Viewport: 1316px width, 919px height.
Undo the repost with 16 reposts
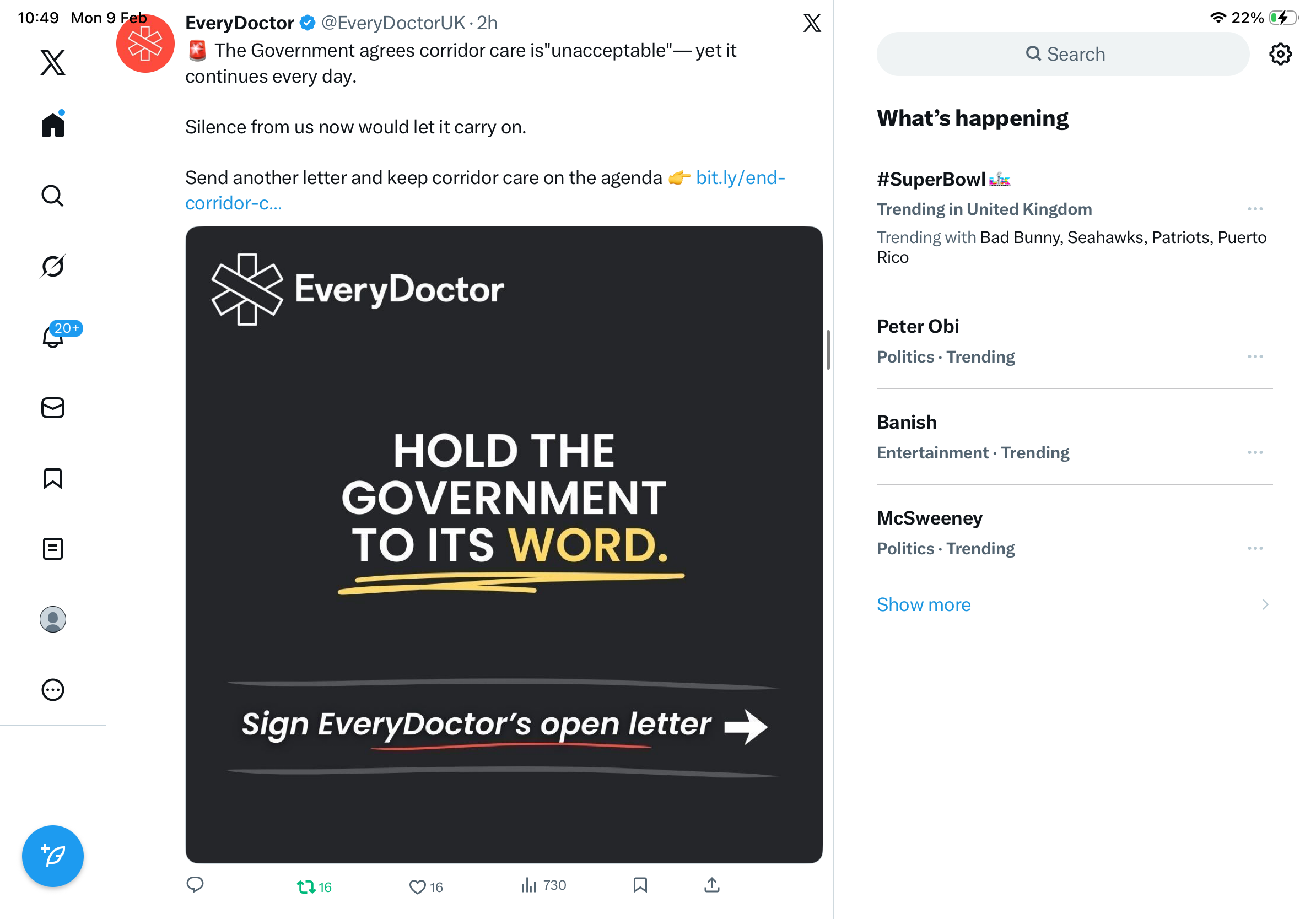[314, 887]
